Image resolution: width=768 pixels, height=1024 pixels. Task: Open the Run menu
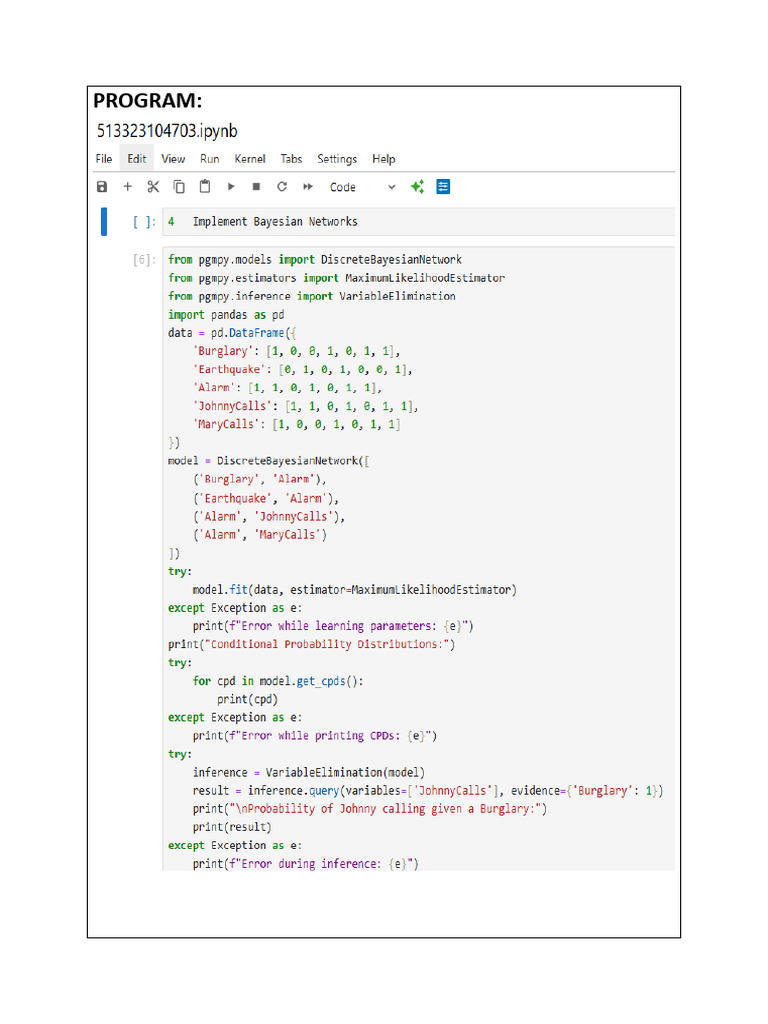(210, 159)
